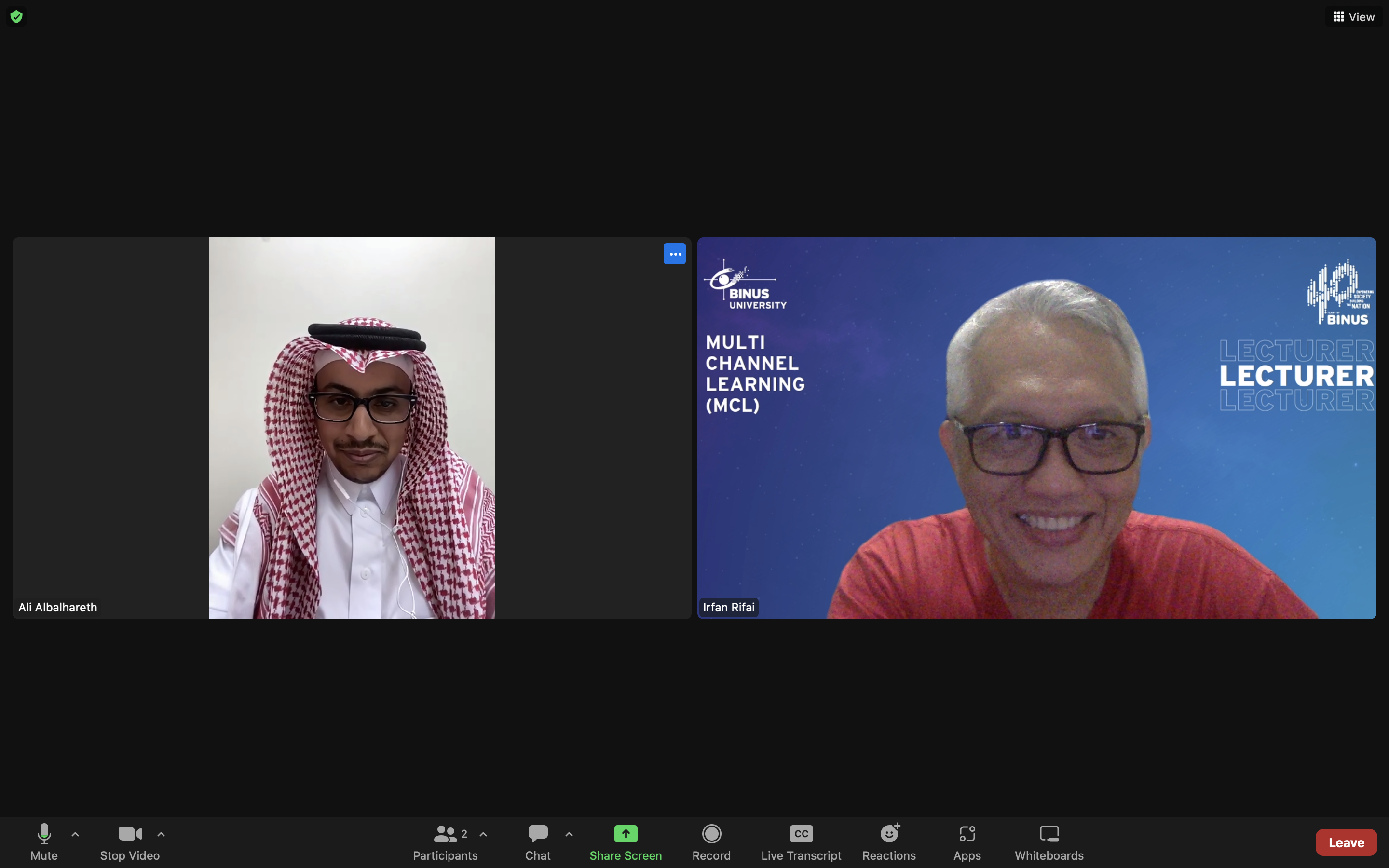Click the green encryption shield icon

16,17
